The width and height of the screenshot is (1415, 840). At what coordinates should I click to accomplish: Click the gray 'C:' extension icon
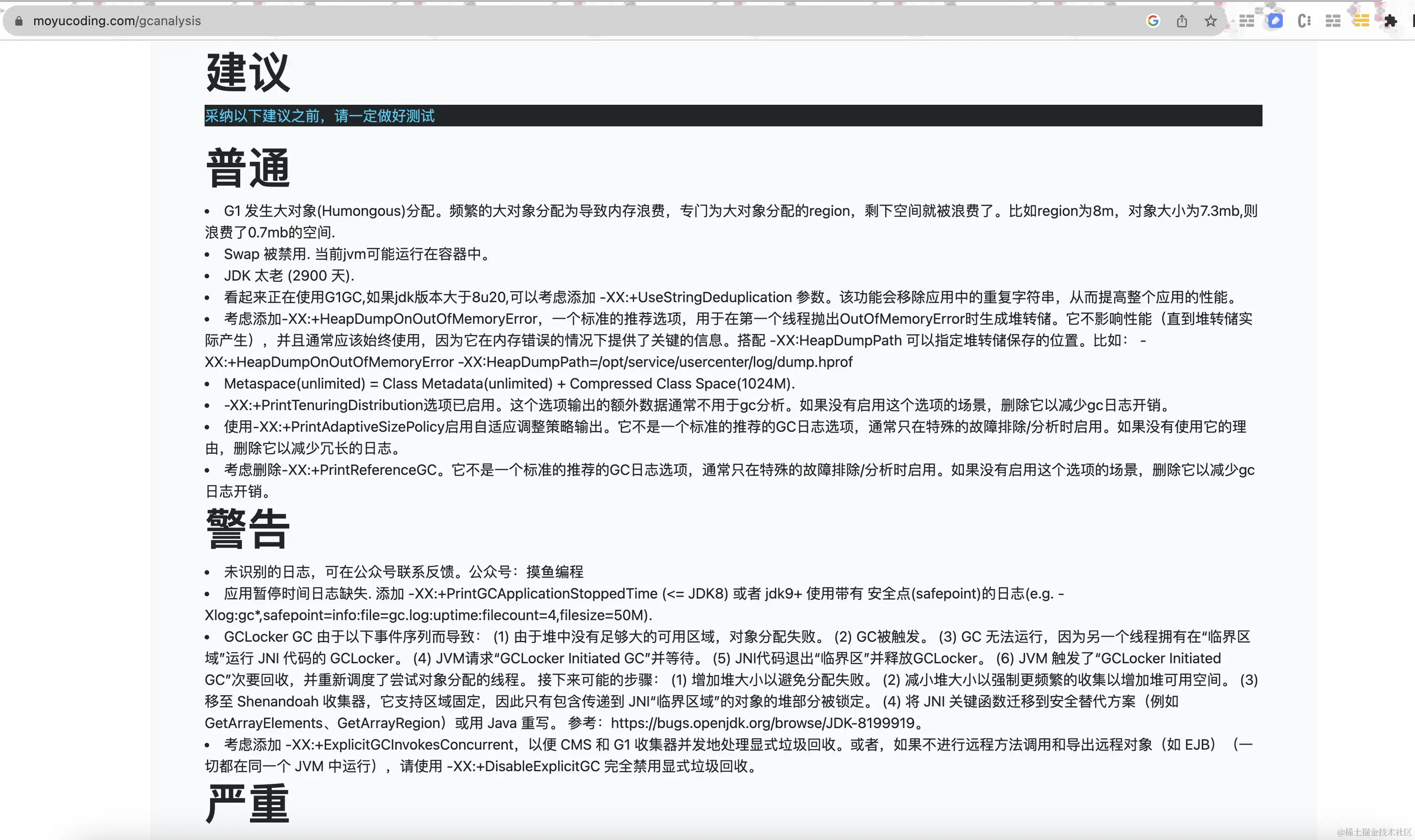[1304, 21]
